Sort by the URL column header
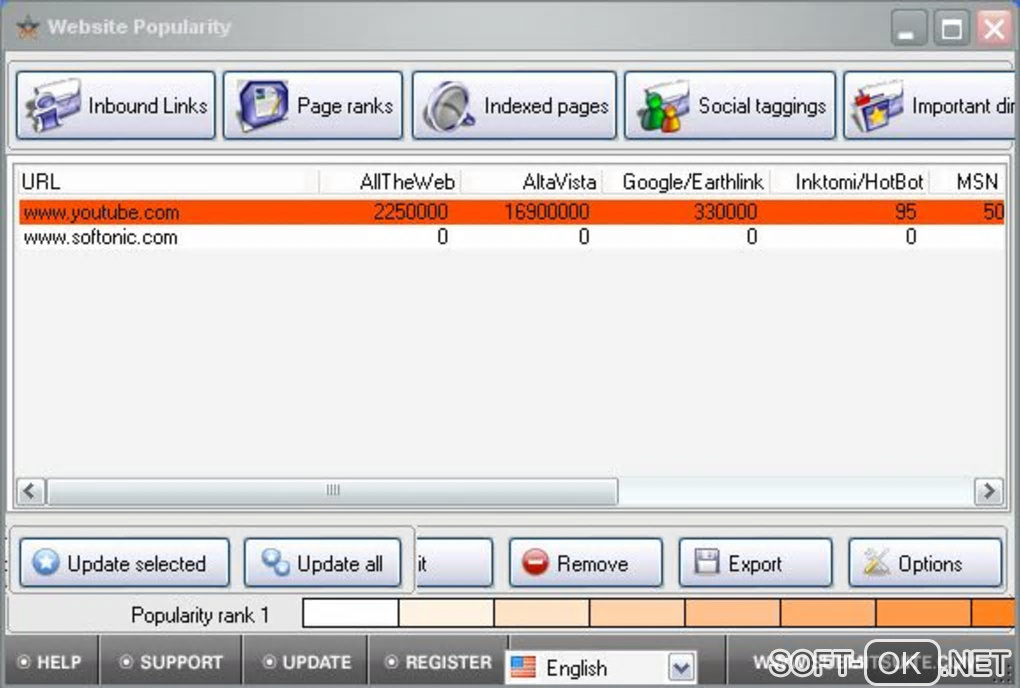The height and width of the screenshot is (688, 1020). [x=168, y=181]
